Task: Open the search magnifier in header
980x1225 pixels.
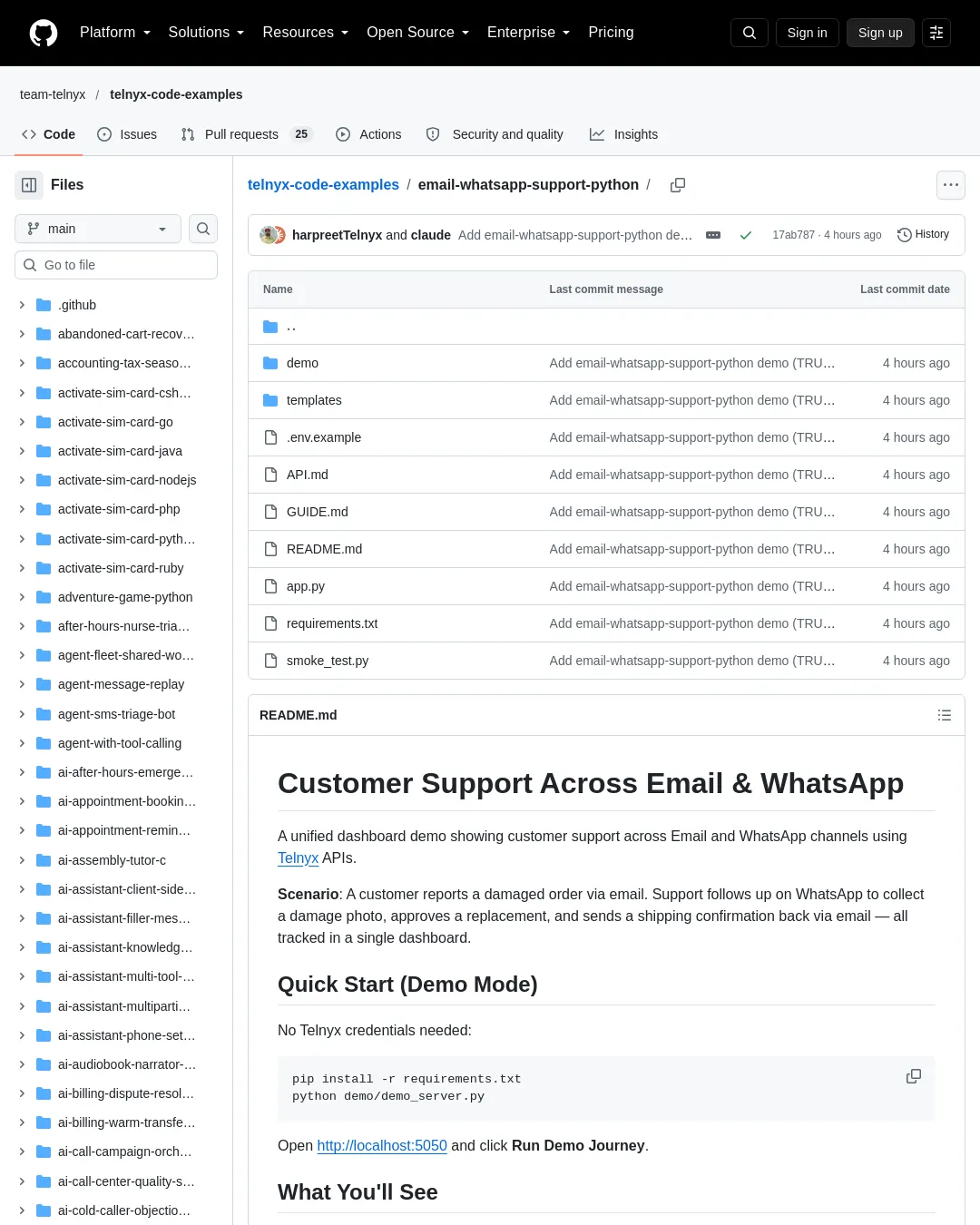Action: point(750,33)
